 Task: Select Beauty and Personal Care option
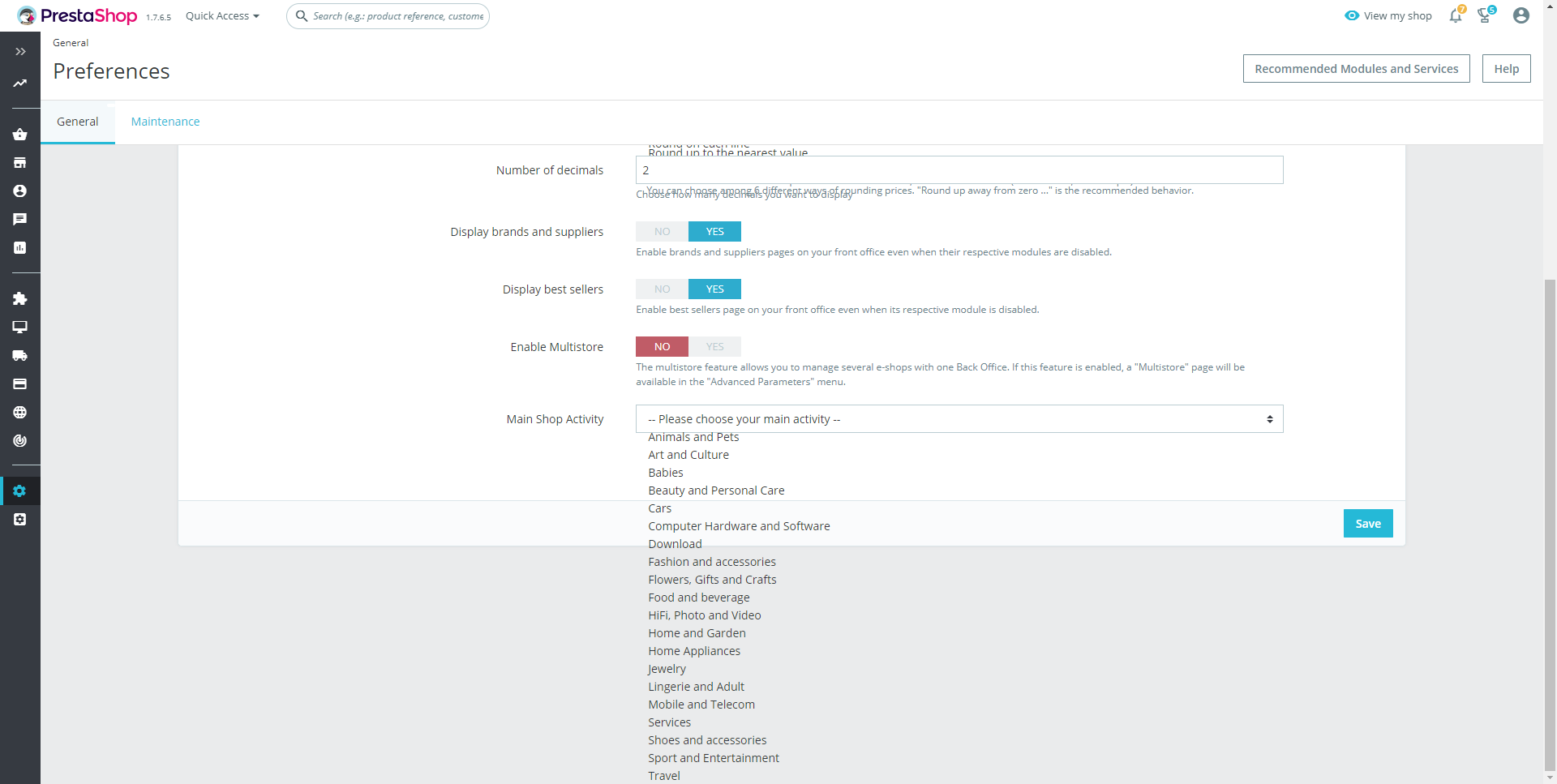[716, 491]
